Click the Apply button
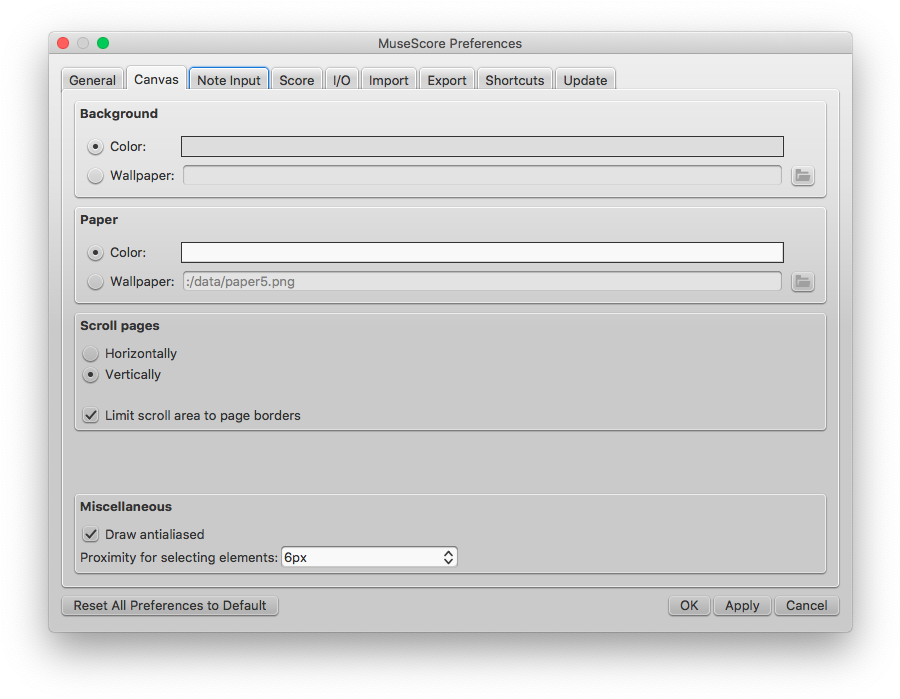This screenshot has width=900, height=699. pyautogui.click(x=742, y=605)
